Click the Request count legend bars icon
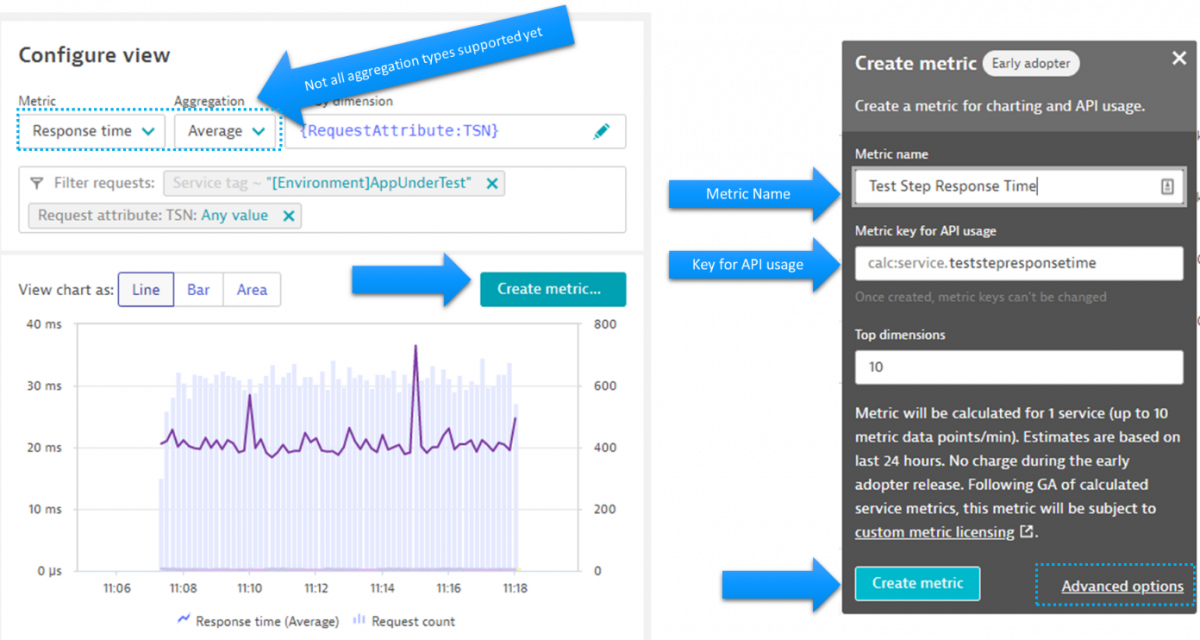 pyautogui.click(x=358, y=621)
